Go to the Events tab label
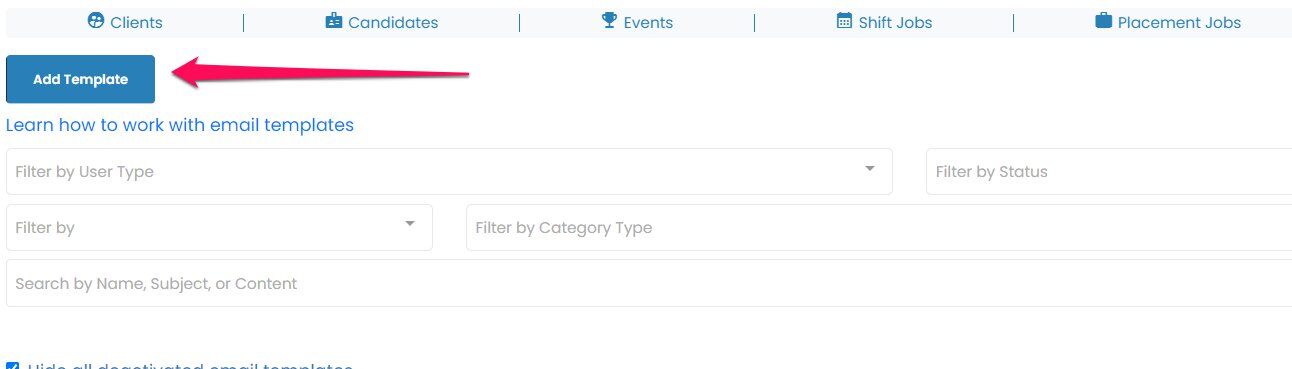Screen dimensions: 1292x369 [x=648, y=22]
